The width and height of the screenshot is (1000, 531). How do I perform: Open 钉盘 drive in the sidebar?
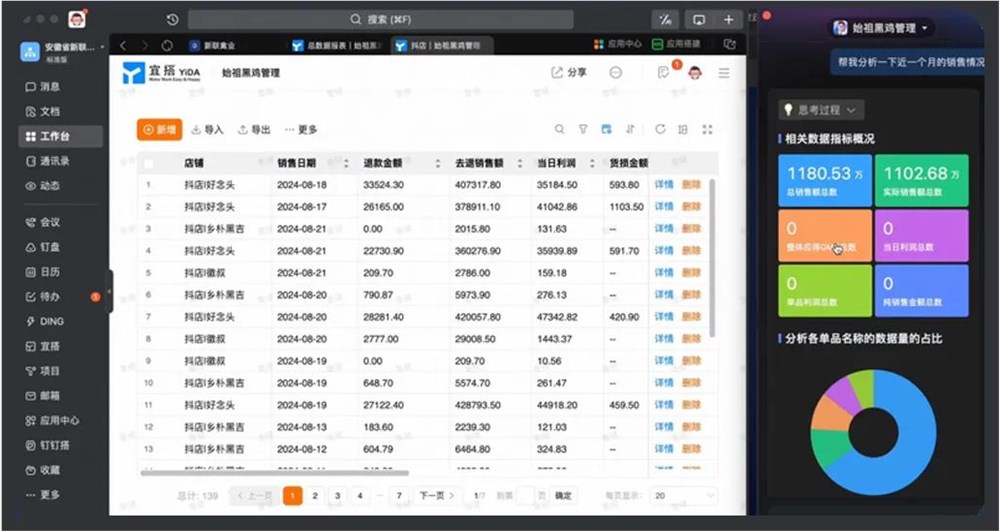(x=43, y=247)
